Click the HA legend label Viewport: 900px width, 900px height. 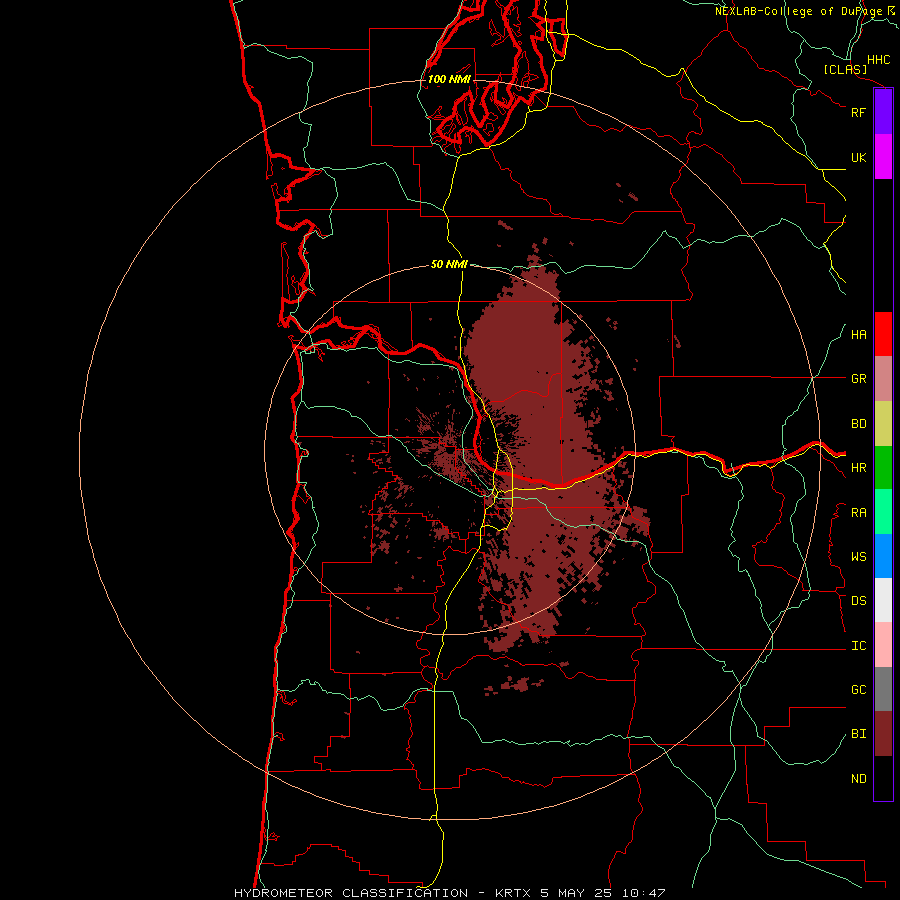[858, 334]
